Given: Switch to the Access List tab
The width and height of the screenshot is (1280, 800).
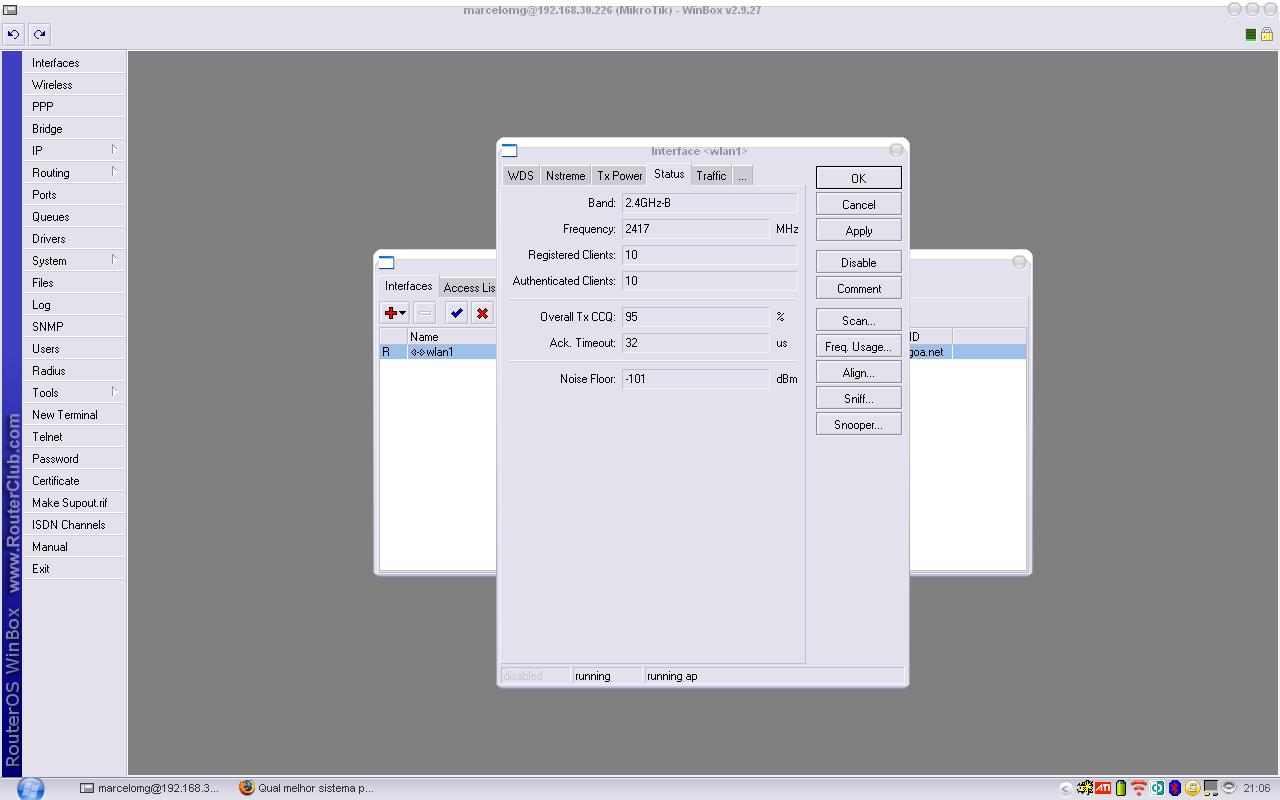Looking at the screenshot, I should pyautogui.click(x=469, y=288).
